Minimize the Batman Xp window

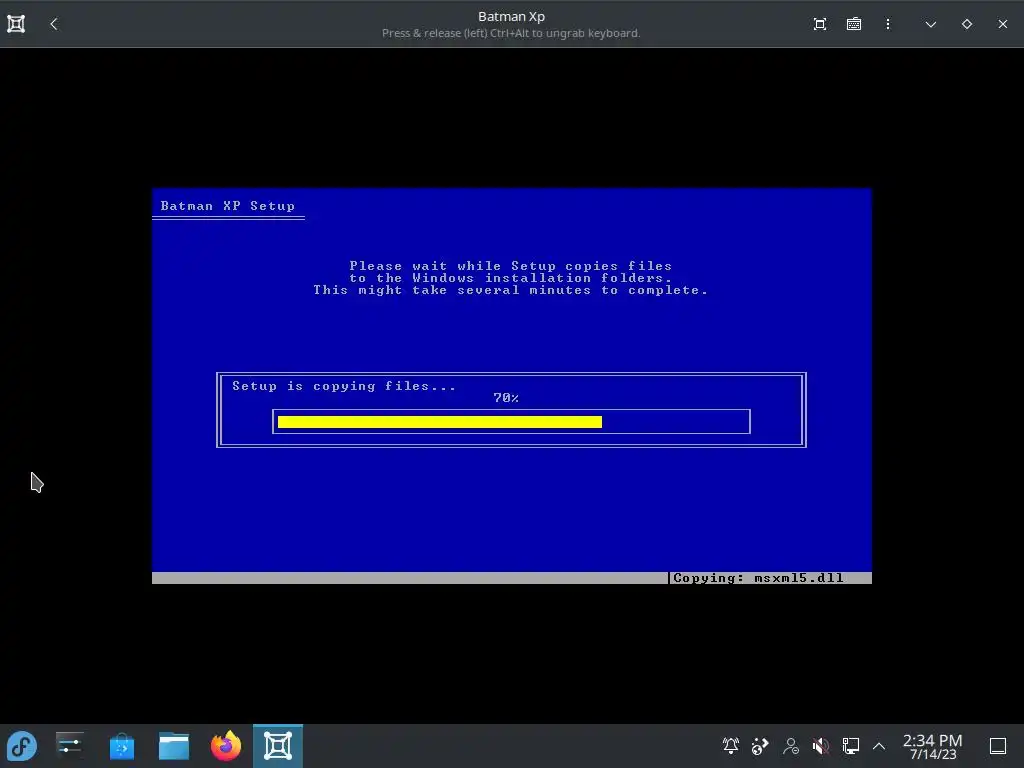[931, 24]
